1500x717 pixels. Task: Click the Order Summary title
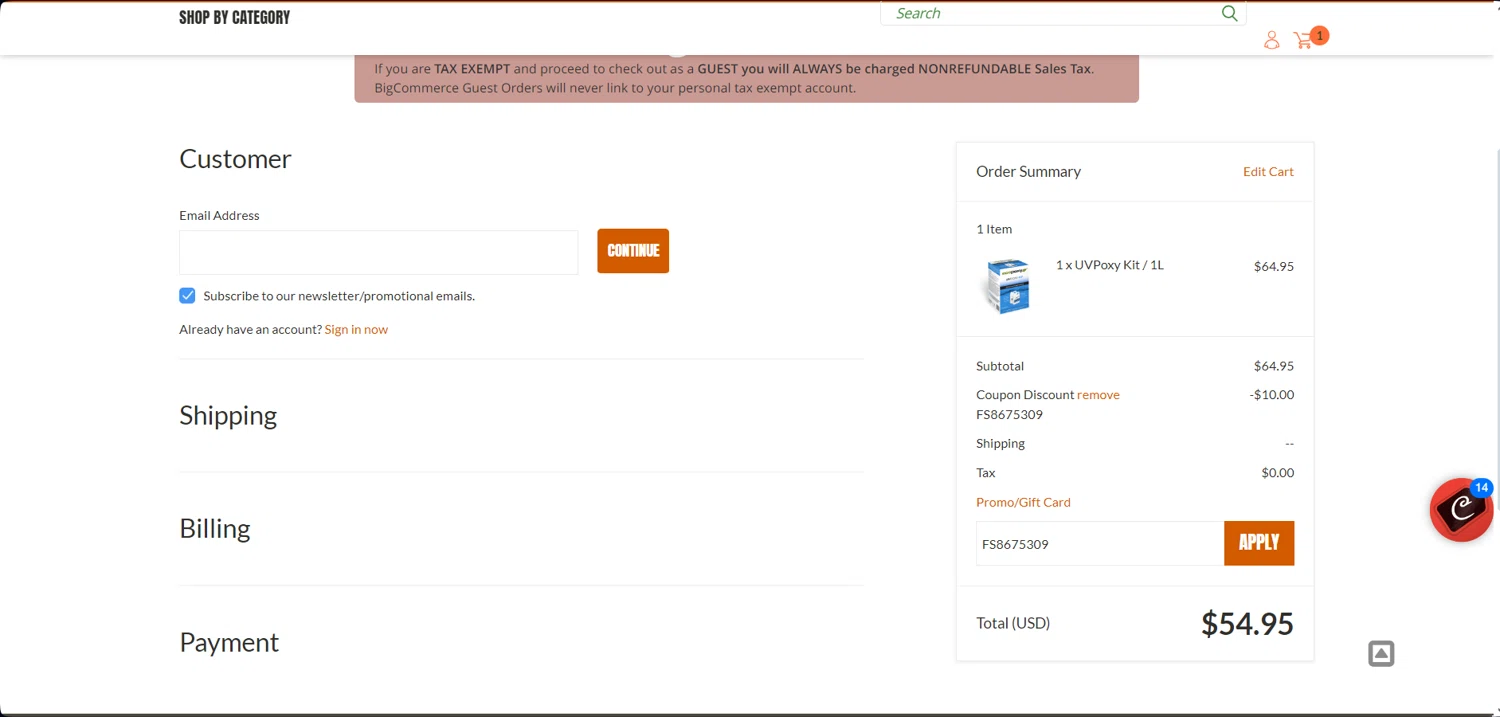pos(1028,171)
